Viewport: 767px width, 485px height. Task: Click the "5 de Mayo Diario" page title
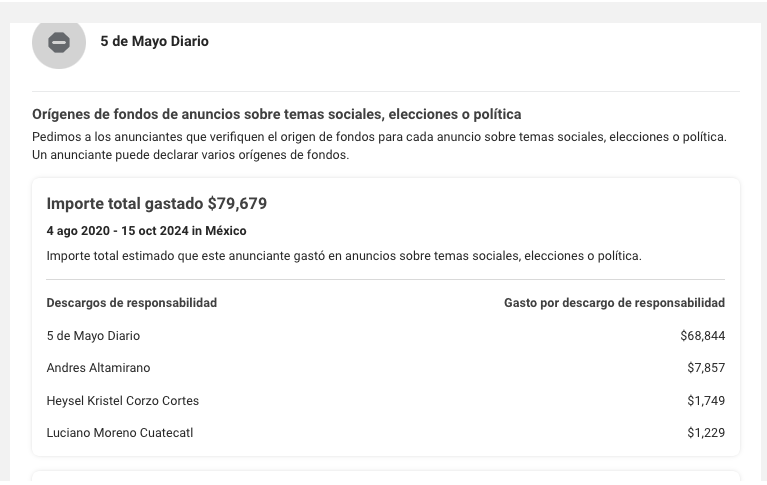(x=154, y=42)
